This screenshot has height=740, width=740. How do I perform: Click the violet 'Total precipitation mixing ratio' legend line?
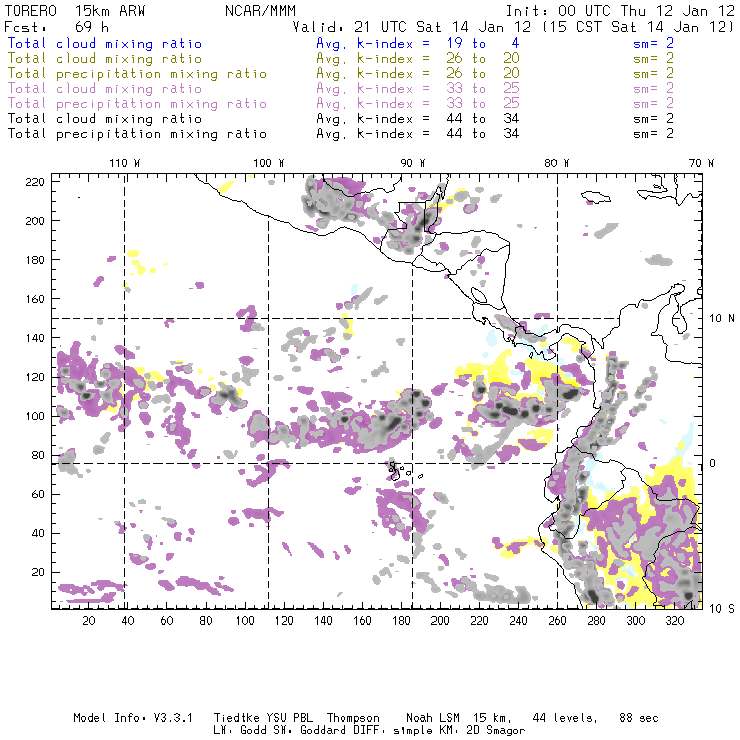[137, 104]
